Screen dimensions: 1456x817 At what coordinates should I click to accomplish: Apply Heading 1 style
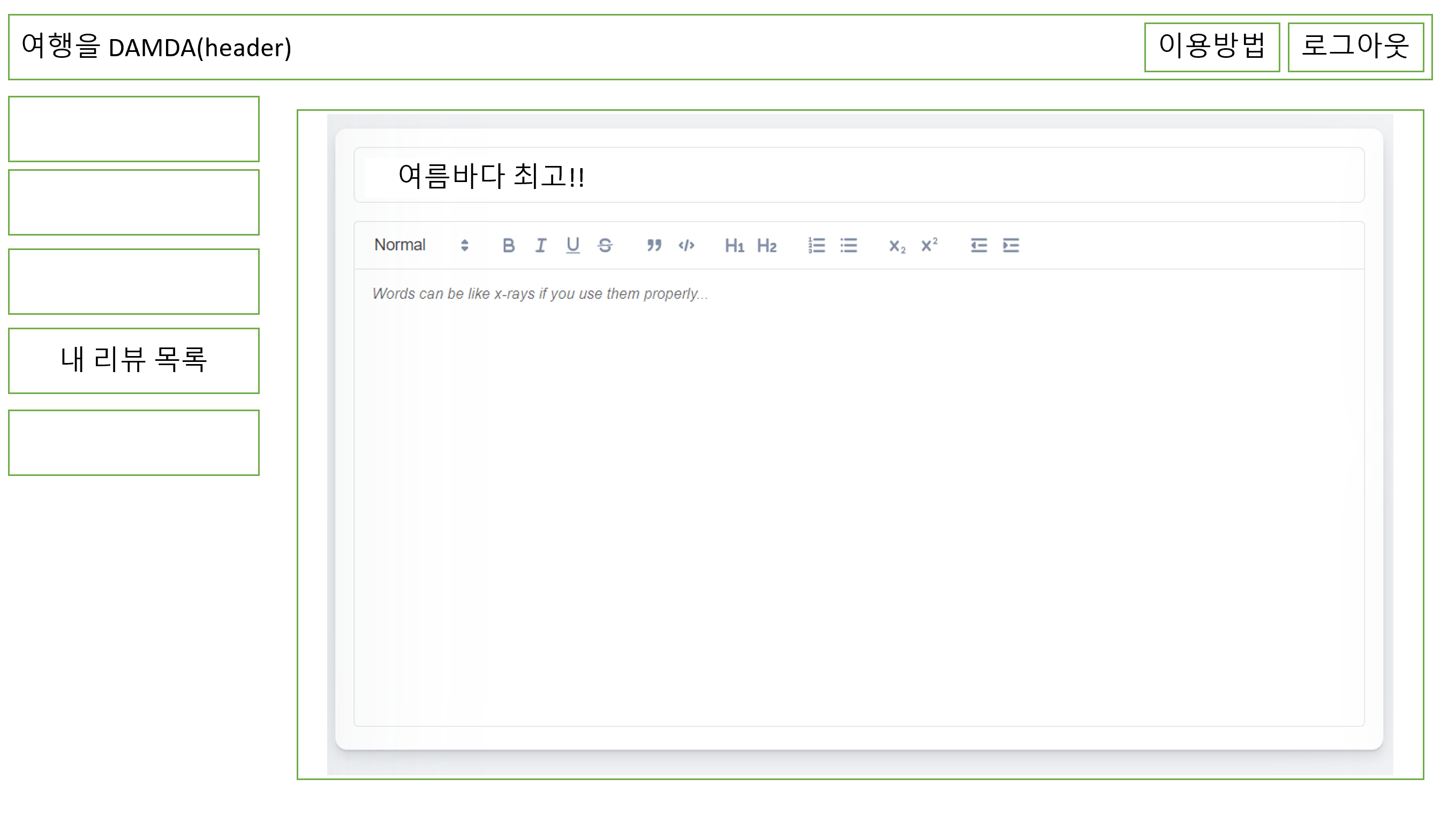click(734, 245)
